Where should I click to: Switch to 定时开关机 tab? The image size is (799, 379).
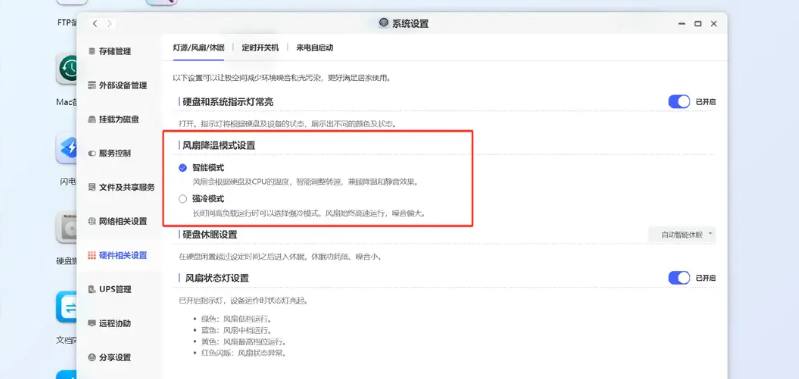(260, 47)
